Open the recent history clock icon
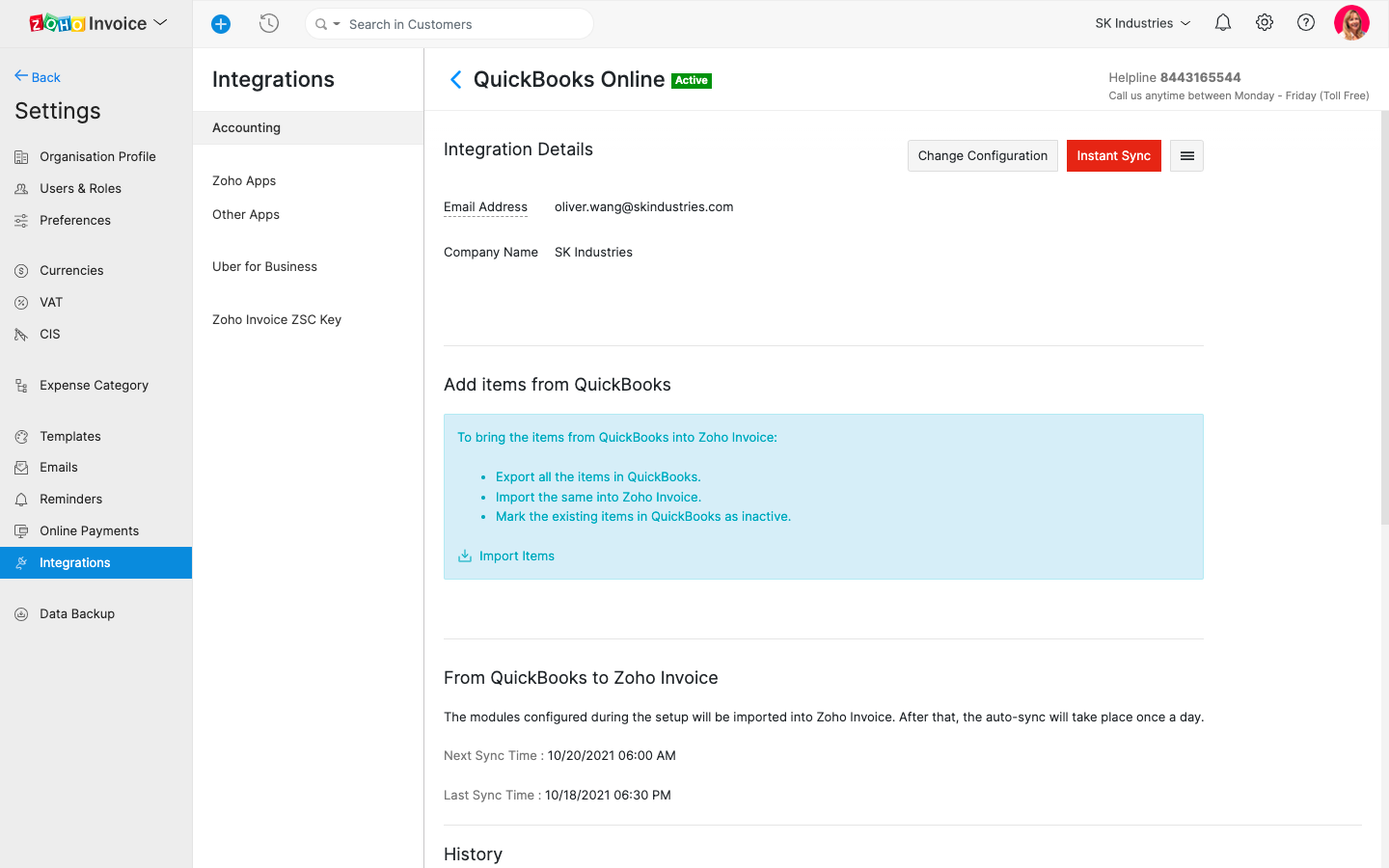The width and height of the screenshot is (1389, 868). (x=269, y=24)
